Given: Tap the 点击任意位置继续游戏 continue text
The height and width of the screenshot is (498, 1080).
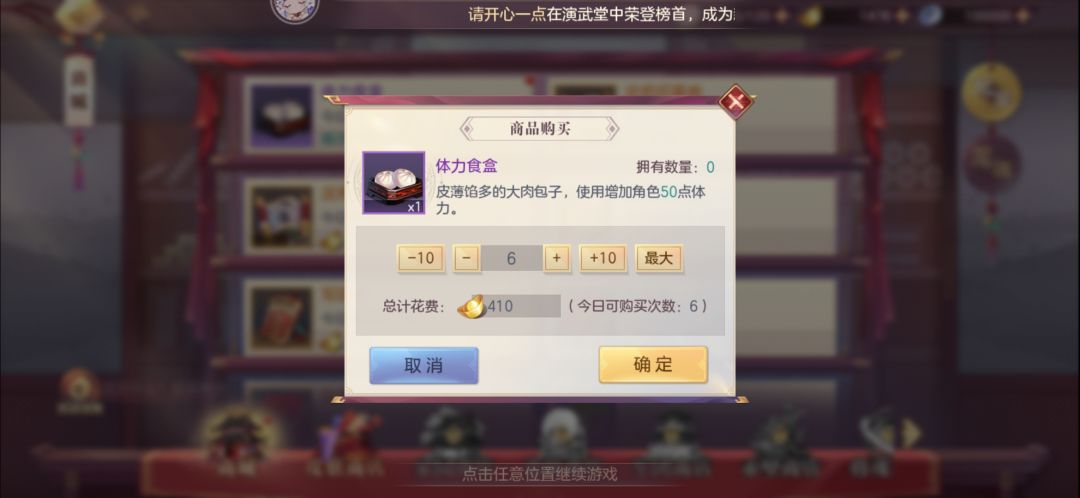Looking at the screenshot, I should pos(539,474).
